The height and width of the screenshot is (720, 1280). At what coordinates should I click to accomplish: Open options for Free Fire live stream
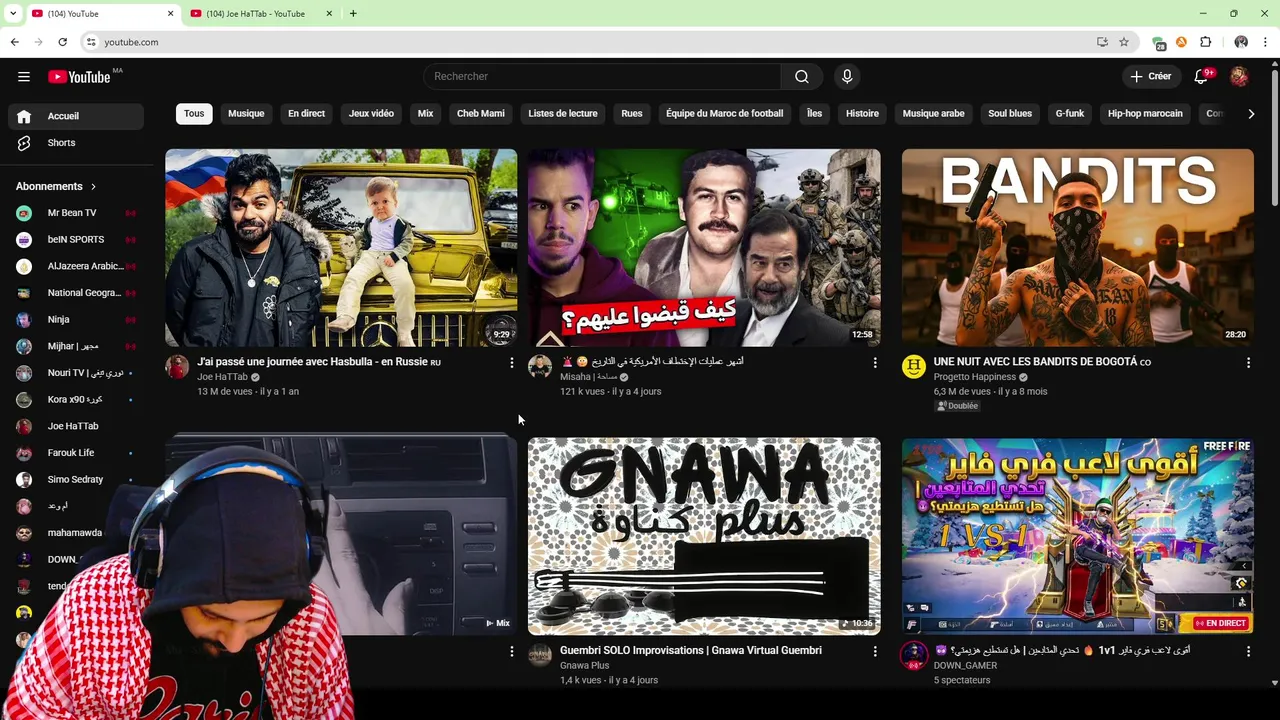pyautogui.click(x=1248, y=651)
